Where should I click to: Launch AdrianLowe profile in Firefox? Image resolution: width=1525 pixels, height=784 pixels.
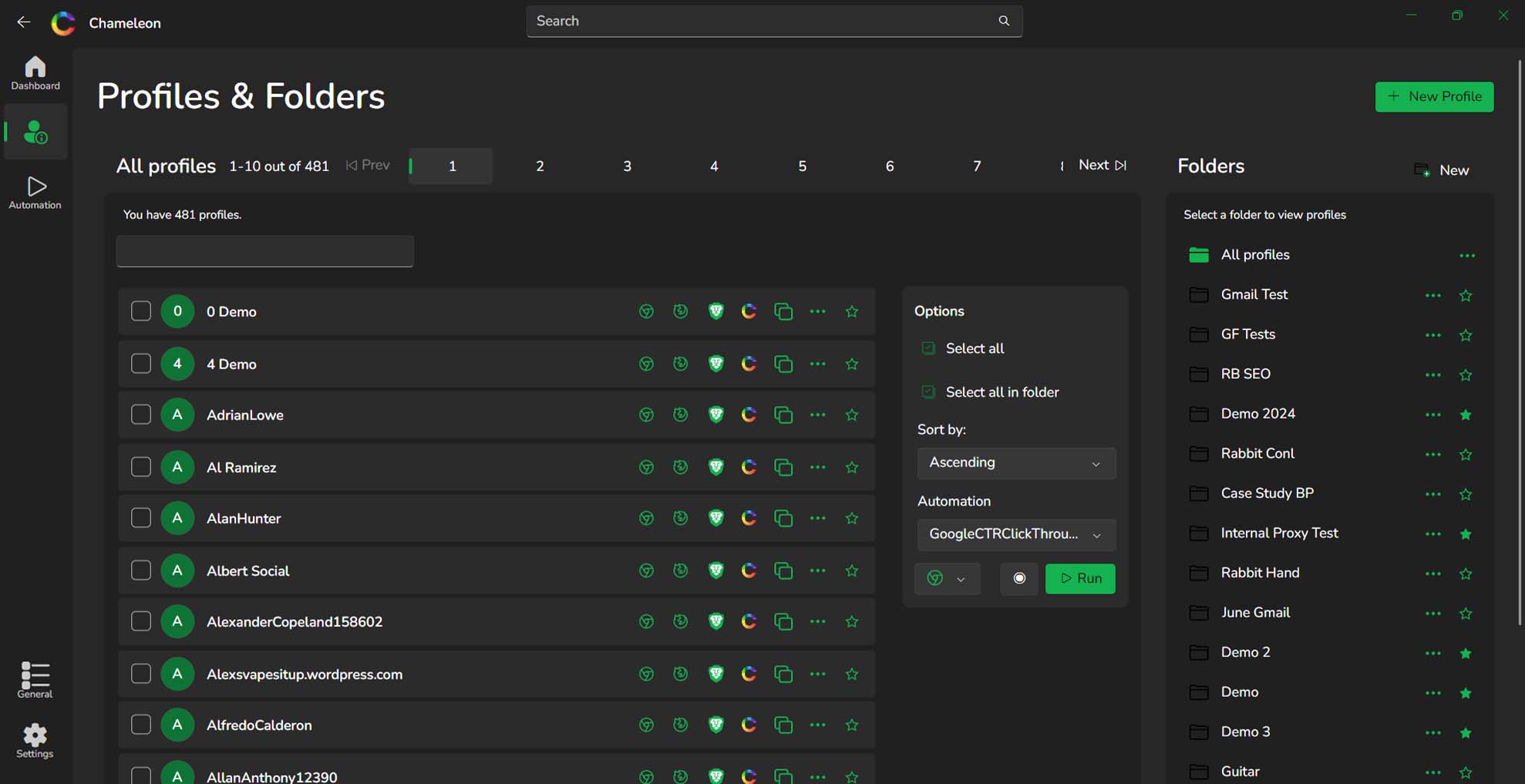(680, 415)
